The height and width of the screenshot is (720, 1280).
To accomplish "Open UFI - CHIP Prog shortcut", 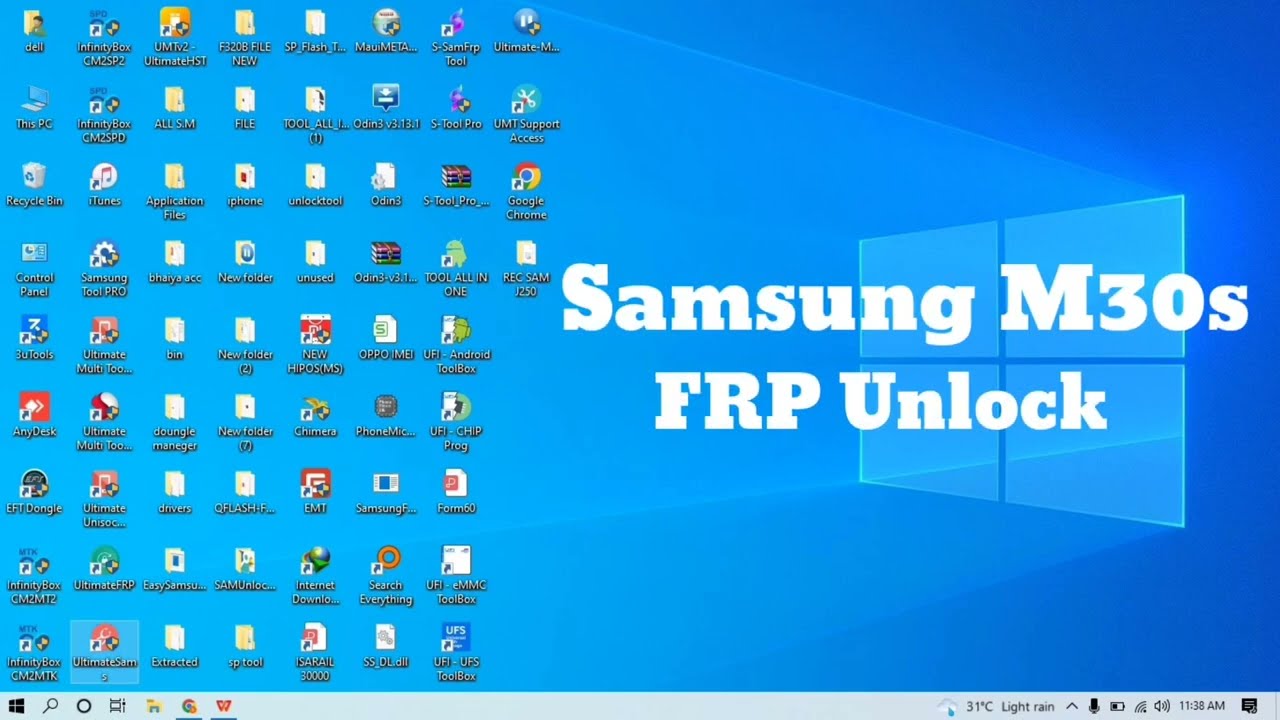I will (456, 422).
